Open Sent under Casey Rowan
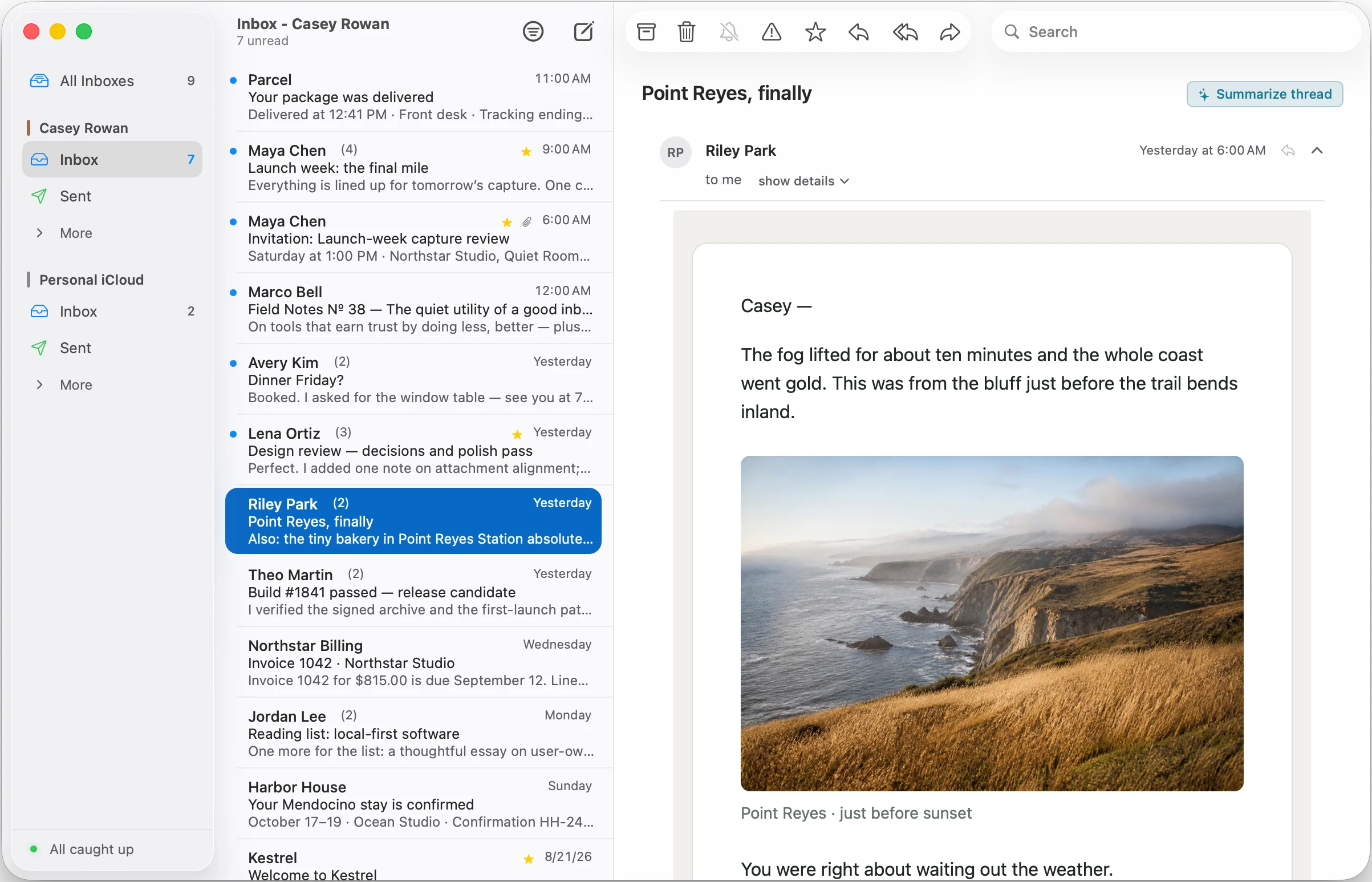The height and width of the screenshot is (882, 1372). click(112, 196)
